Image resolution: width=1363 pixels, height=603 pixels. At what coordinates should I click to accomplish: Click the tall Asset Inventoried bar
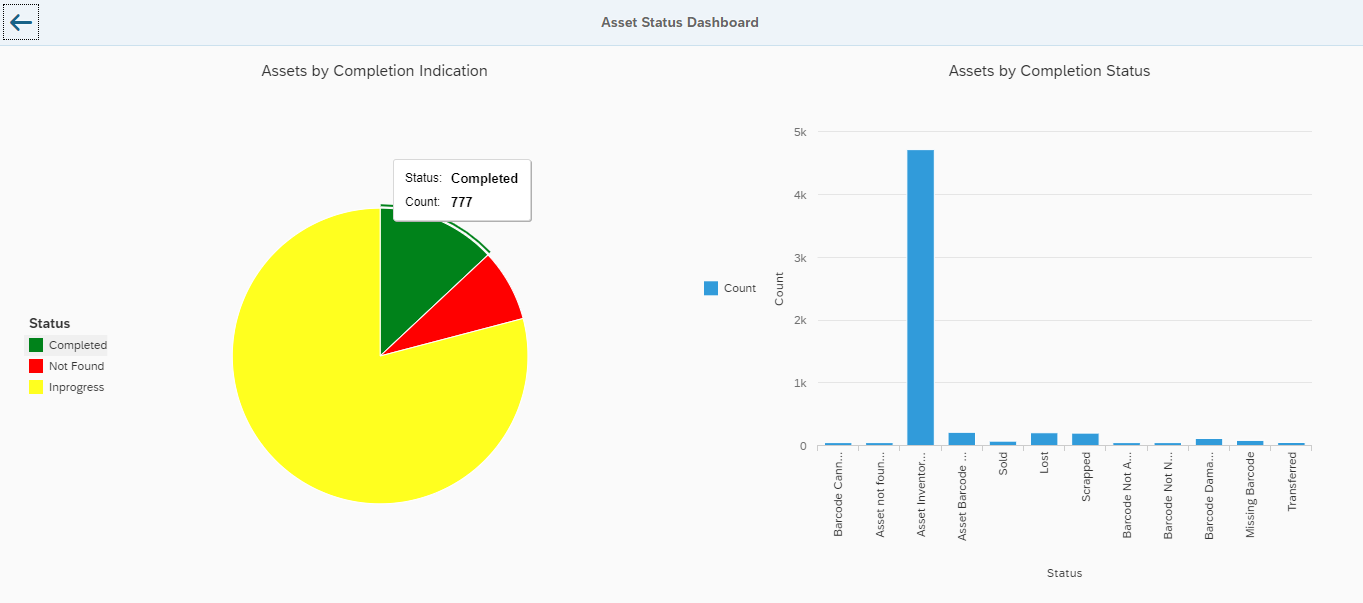[920, 300]
